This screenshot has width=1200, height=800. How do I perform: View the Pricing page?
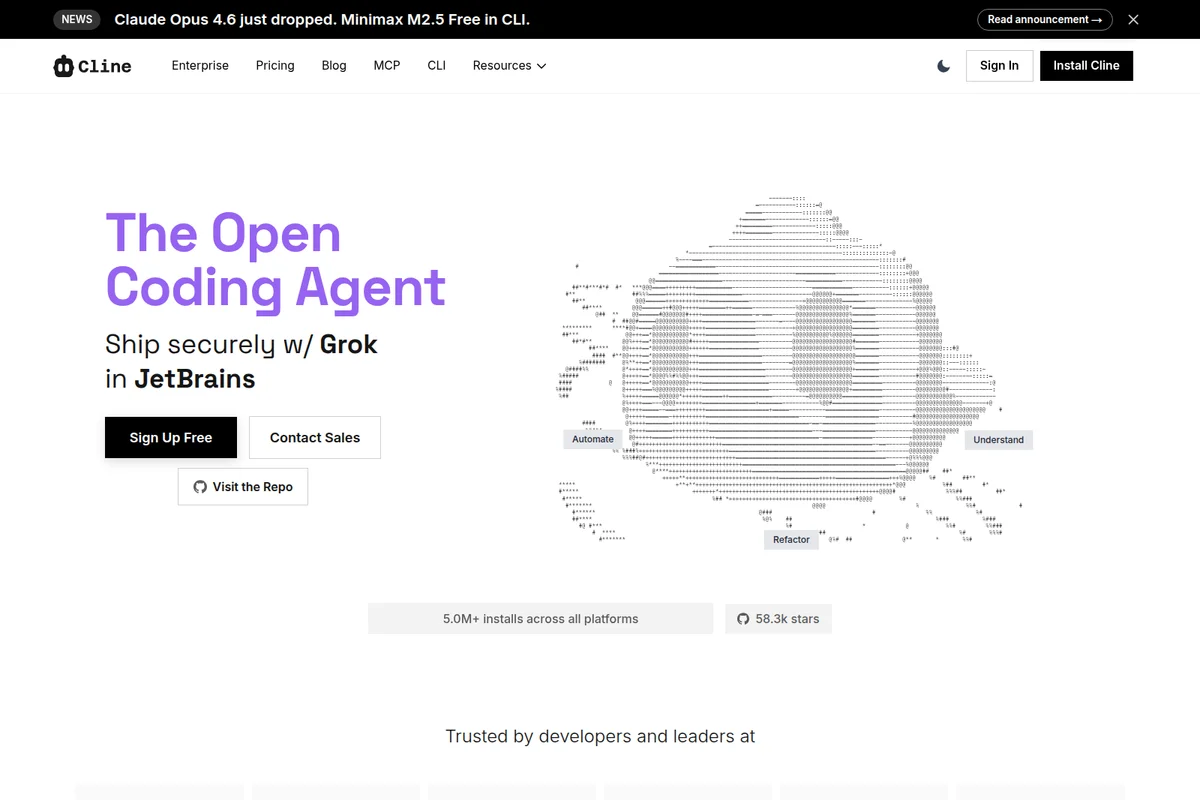[x=275, y=66]
